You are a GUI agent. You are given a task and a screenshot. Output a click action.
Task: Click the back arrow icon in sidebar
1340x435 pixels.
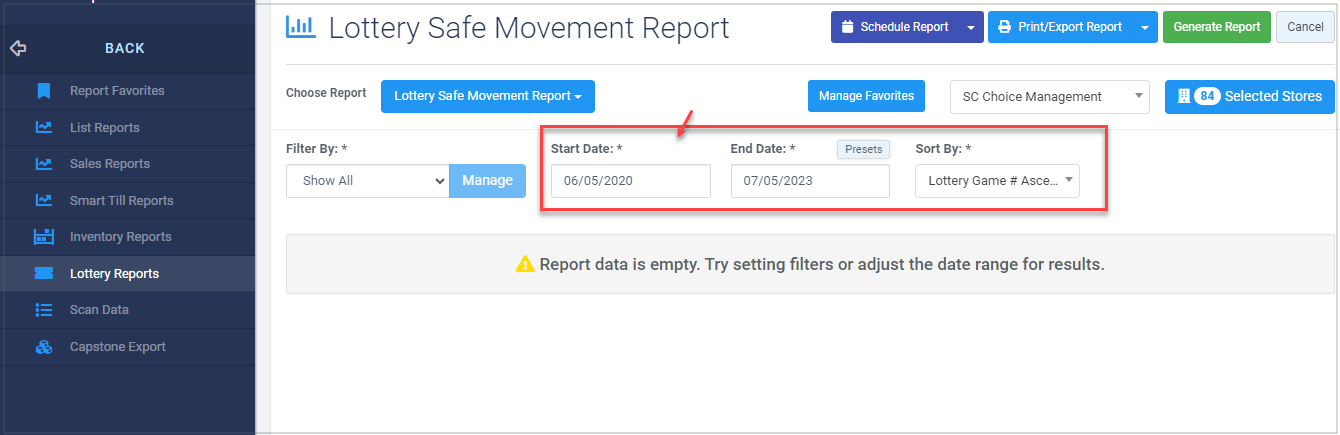tap(17, 48)
